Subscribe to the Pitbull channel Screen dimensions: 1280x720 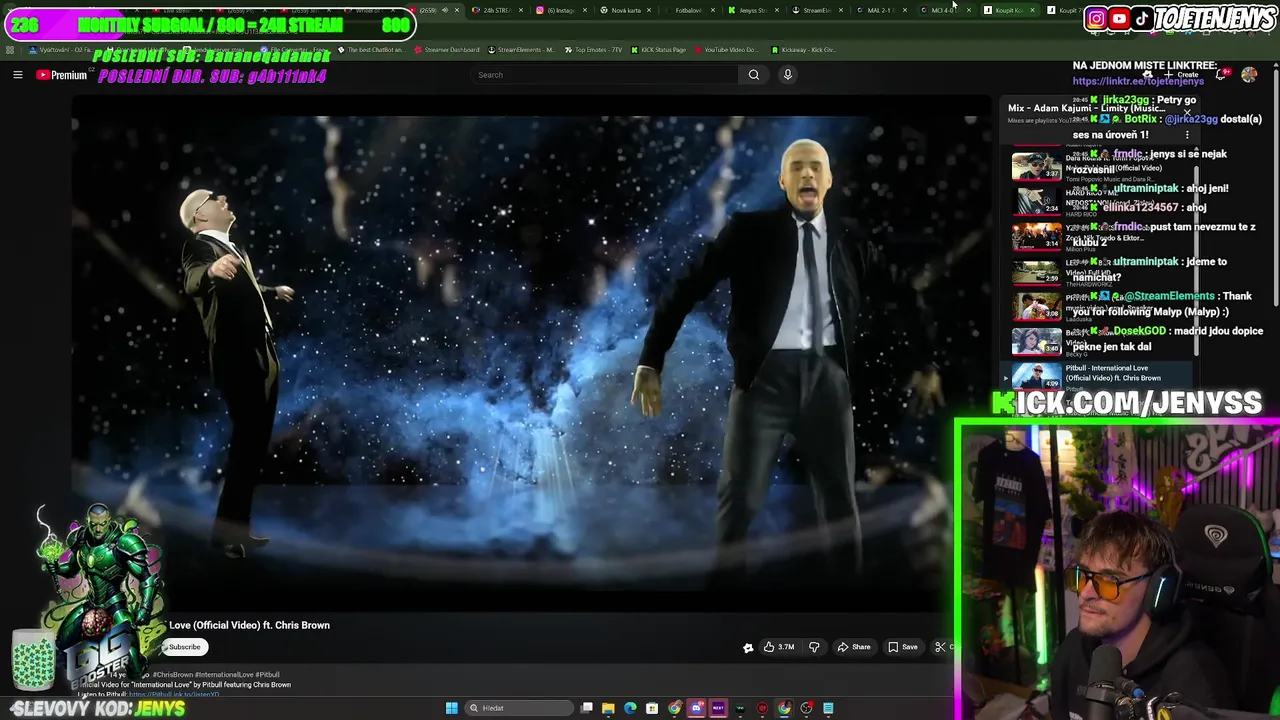click(184, 647)
